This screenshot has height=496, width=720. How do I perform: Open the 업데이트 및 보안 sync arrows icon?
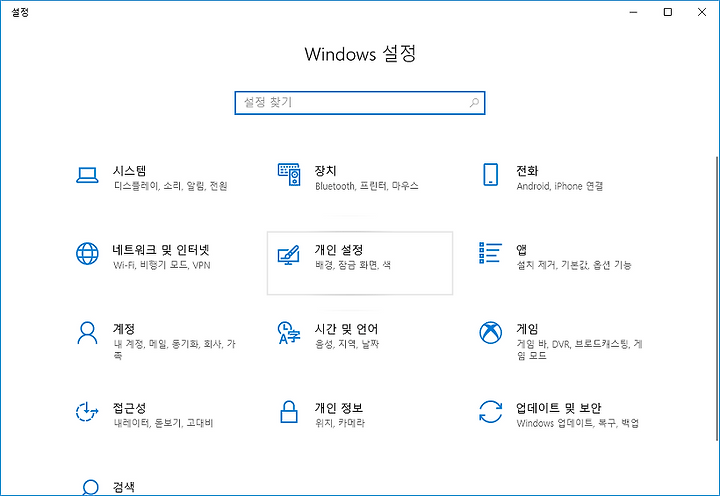click(490, 411)
